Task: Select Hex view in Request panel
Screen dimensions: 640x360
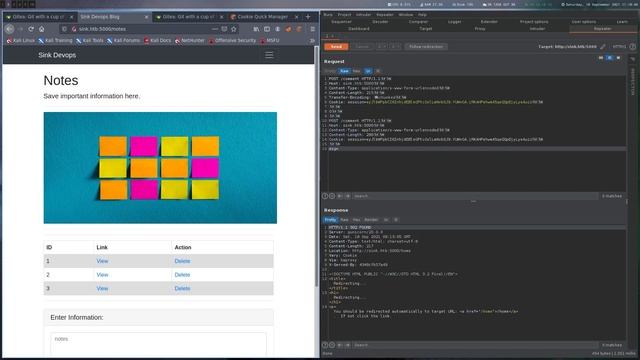Action: pyautogui.click(x=356, y=71)
